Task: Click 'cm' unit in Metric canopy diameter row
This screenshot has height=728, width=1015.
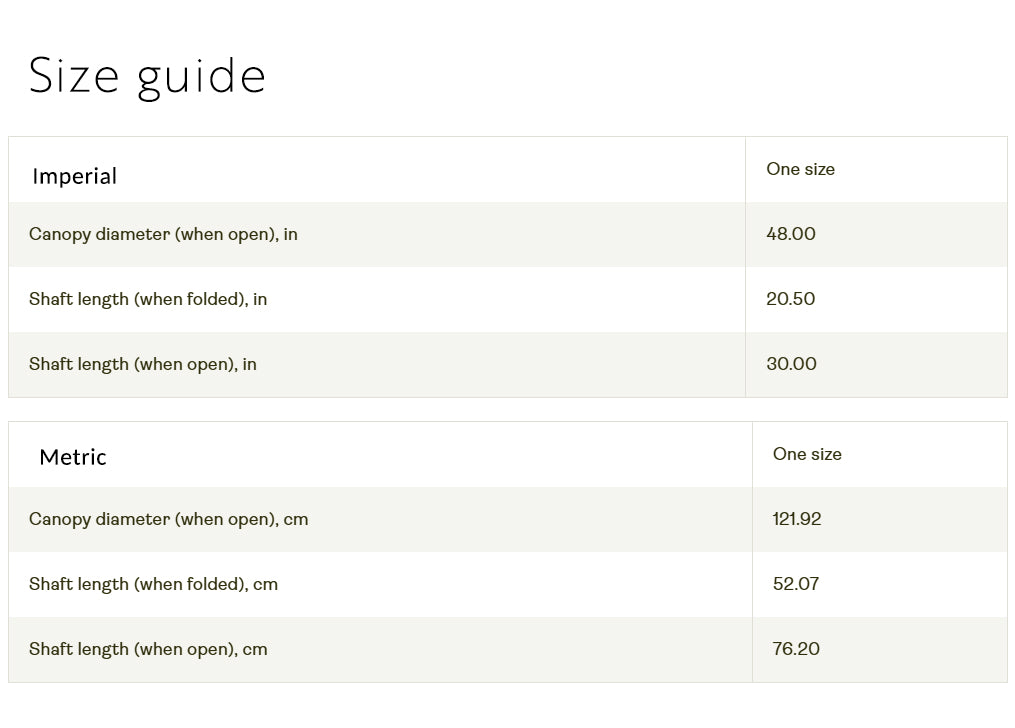Action: [x=296, y=519]
